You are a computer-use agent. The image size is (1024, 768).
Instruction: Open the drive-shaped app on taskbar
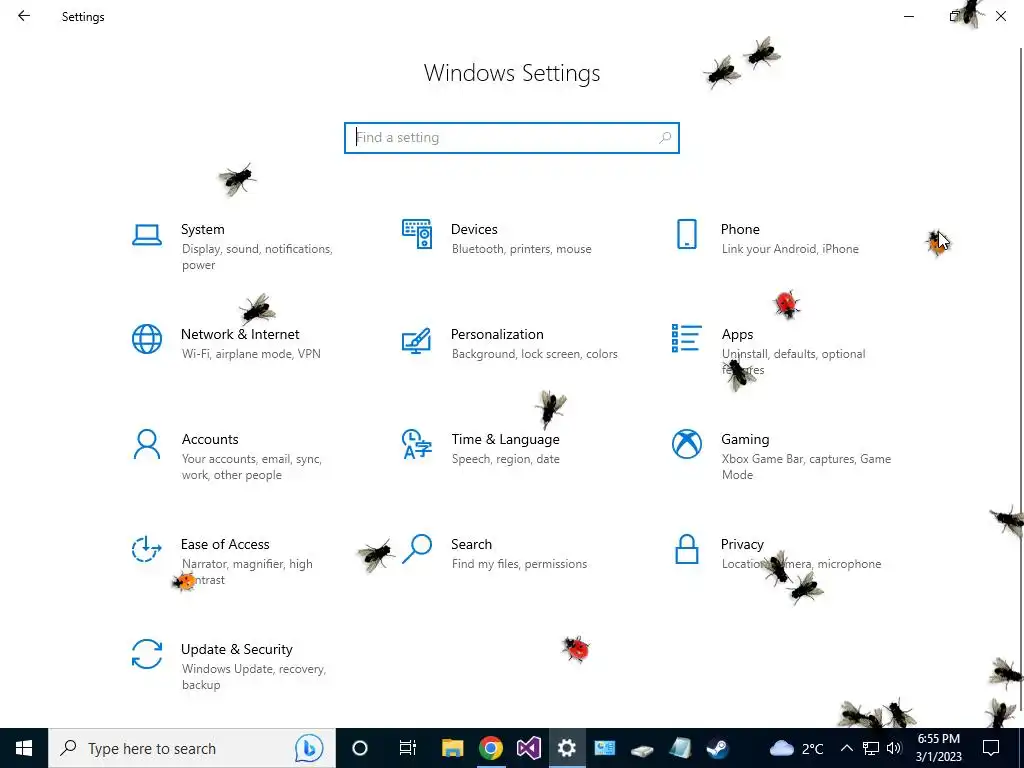[x=642, y=748]
